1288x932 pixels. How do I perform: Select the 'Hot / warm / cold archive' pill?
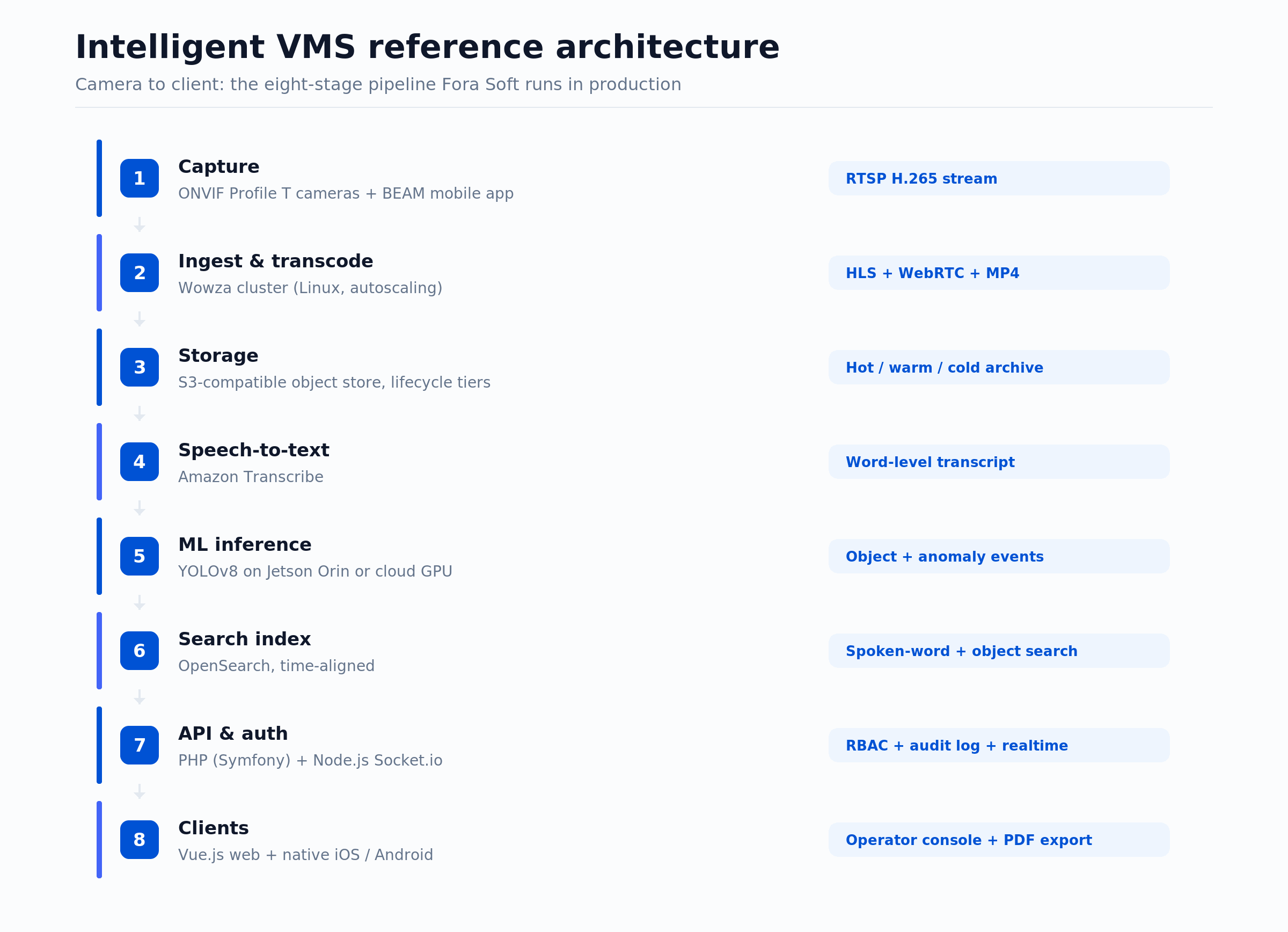[x=999, y=367]
